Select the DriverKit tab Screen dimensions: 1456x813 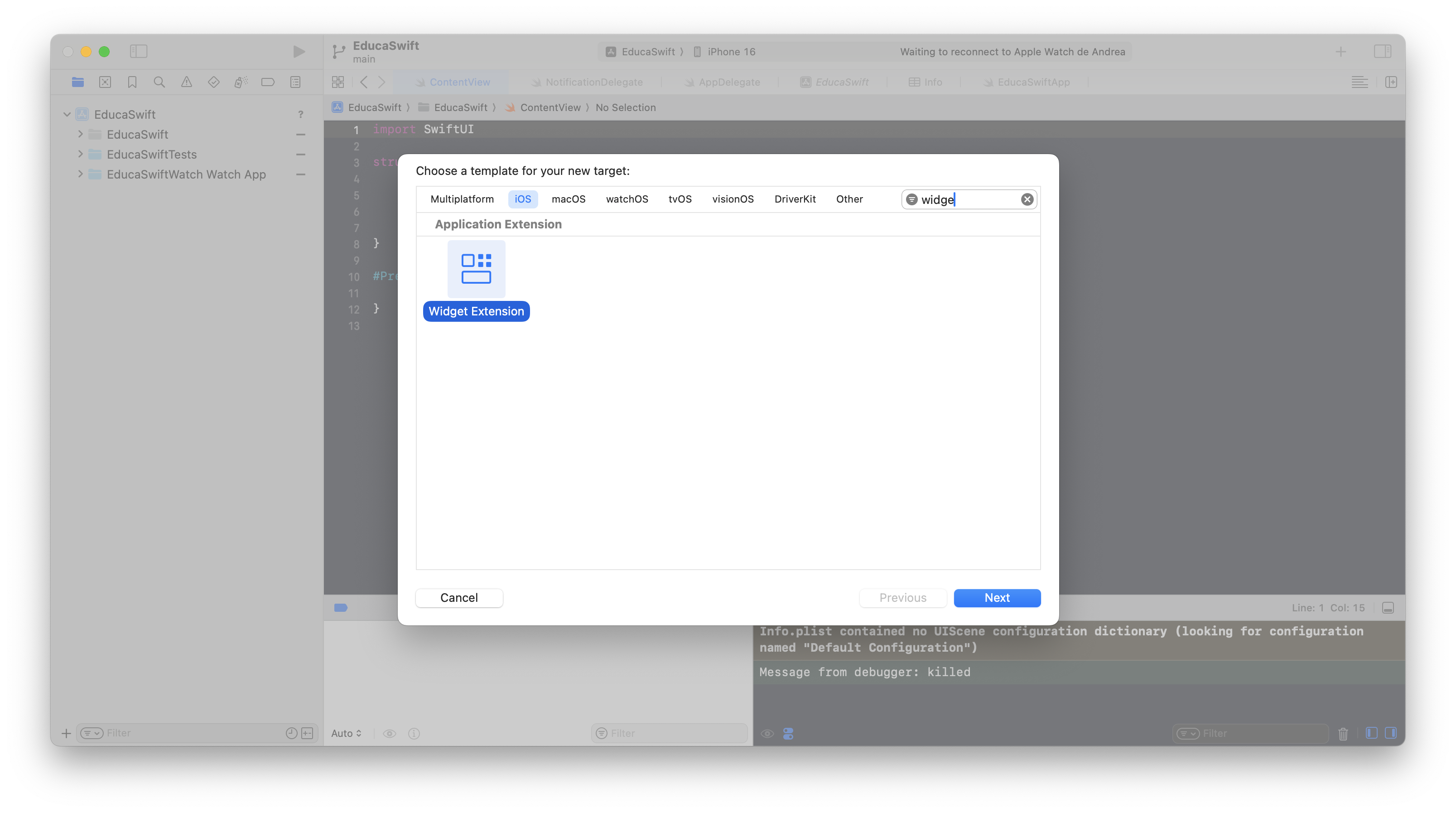coord(795,199)
